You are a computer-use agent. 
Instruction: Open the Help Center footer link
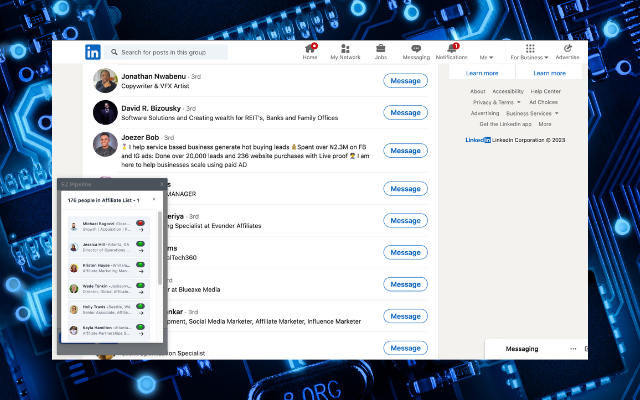click(546, 91)
